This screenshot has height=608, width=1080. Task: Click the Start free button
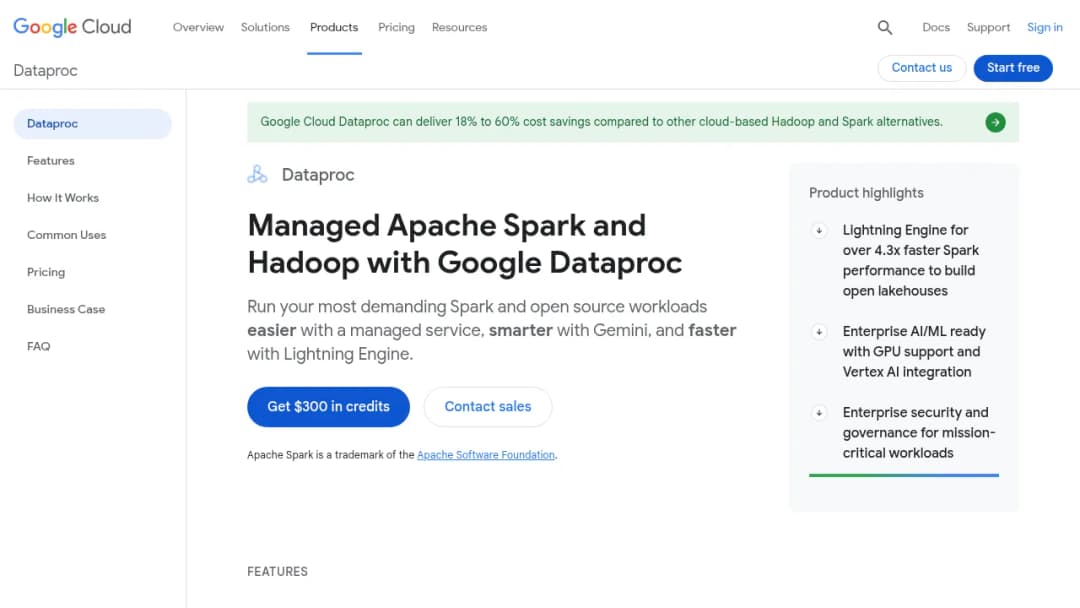point(1013,68)
